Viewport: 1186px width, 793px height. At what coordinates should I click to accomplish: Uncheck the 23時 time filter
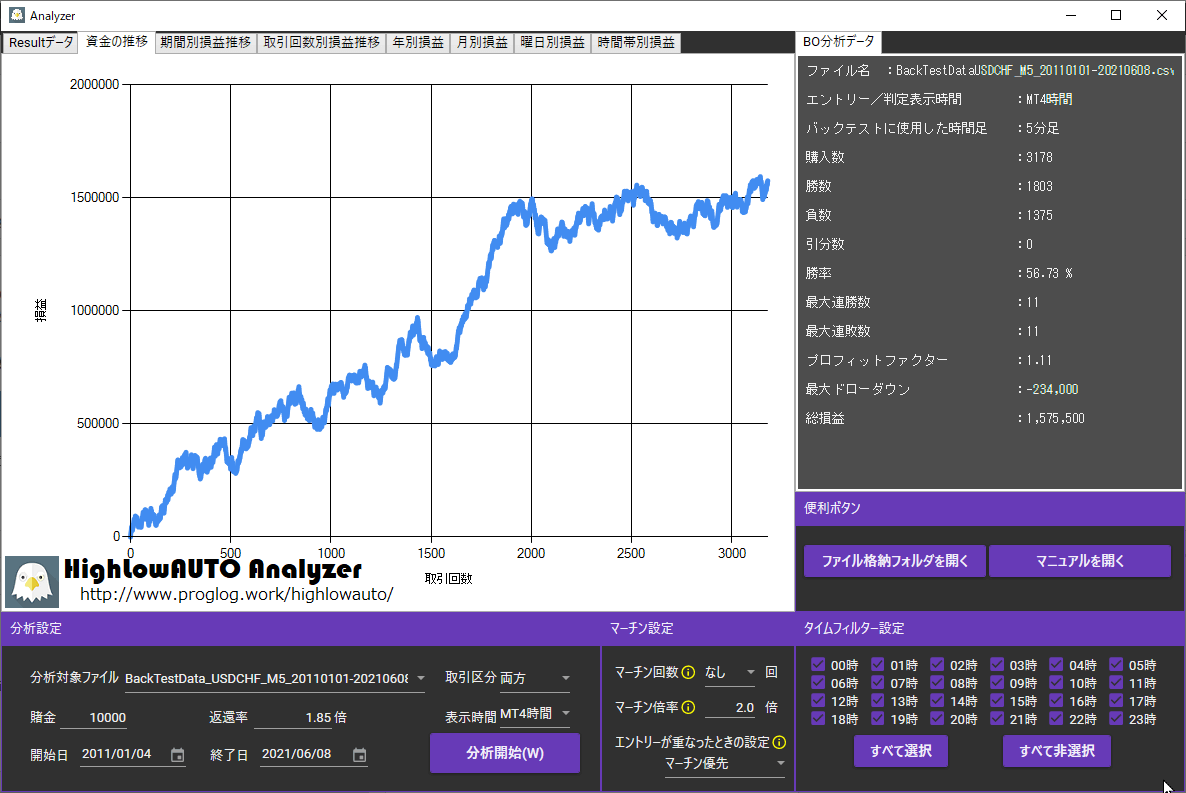click(x=1116, y=719)
